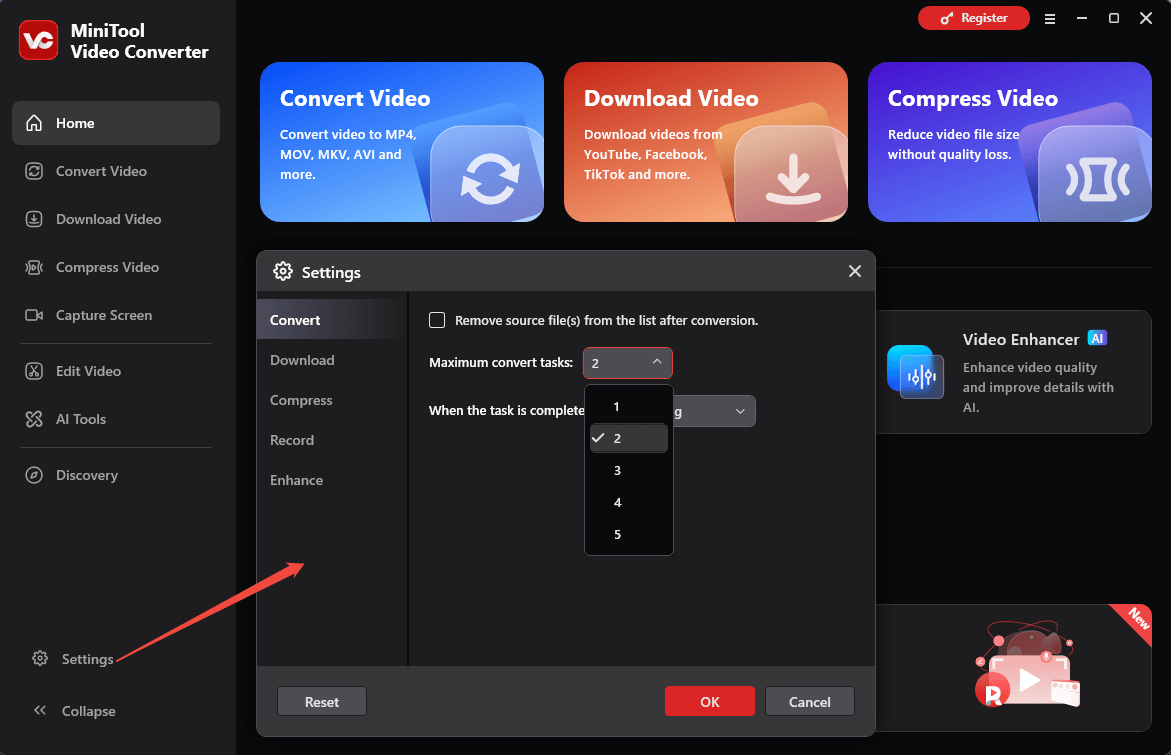Click the AI Tools sidebar icon
This screenshot has width=1171, height=755.
click(34, 419)
